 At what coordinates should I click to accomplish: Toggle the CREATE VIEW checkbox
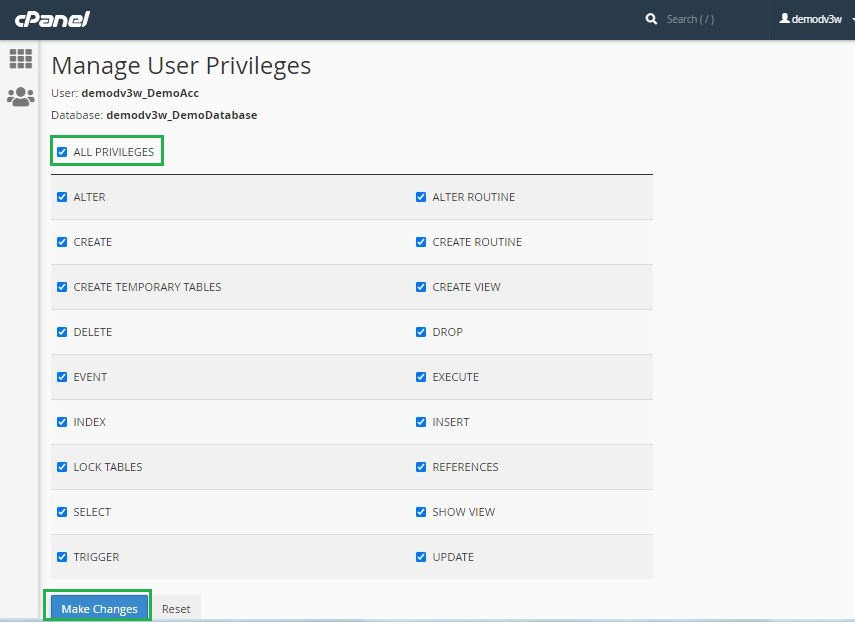pos(421,287)
